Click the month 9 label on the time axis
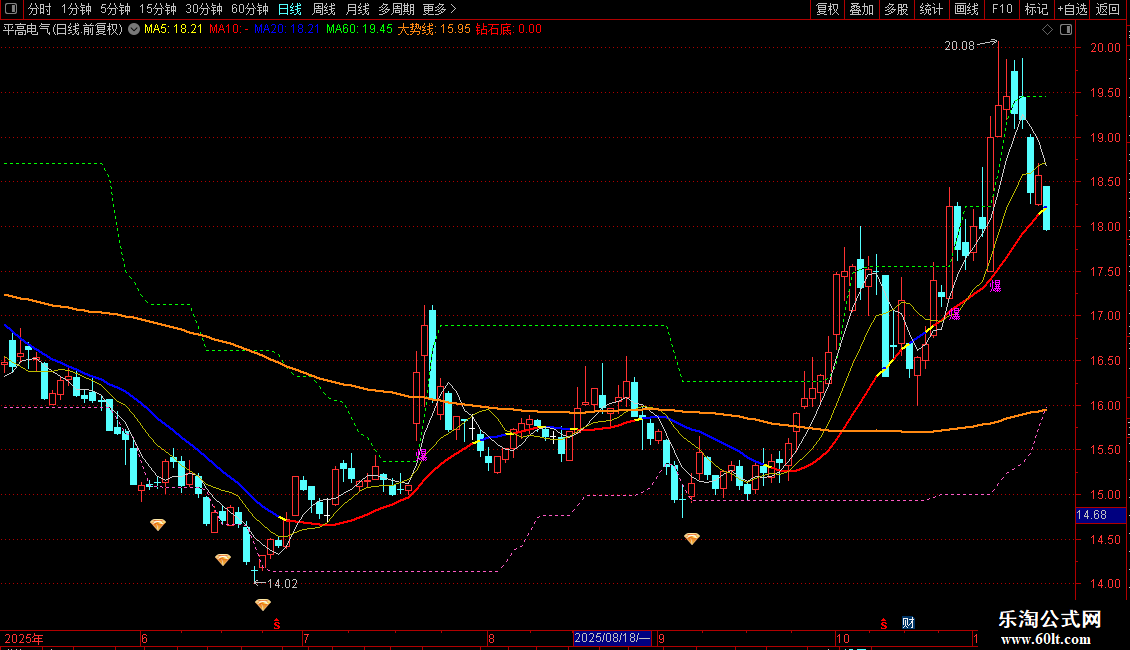 point(661,638)
